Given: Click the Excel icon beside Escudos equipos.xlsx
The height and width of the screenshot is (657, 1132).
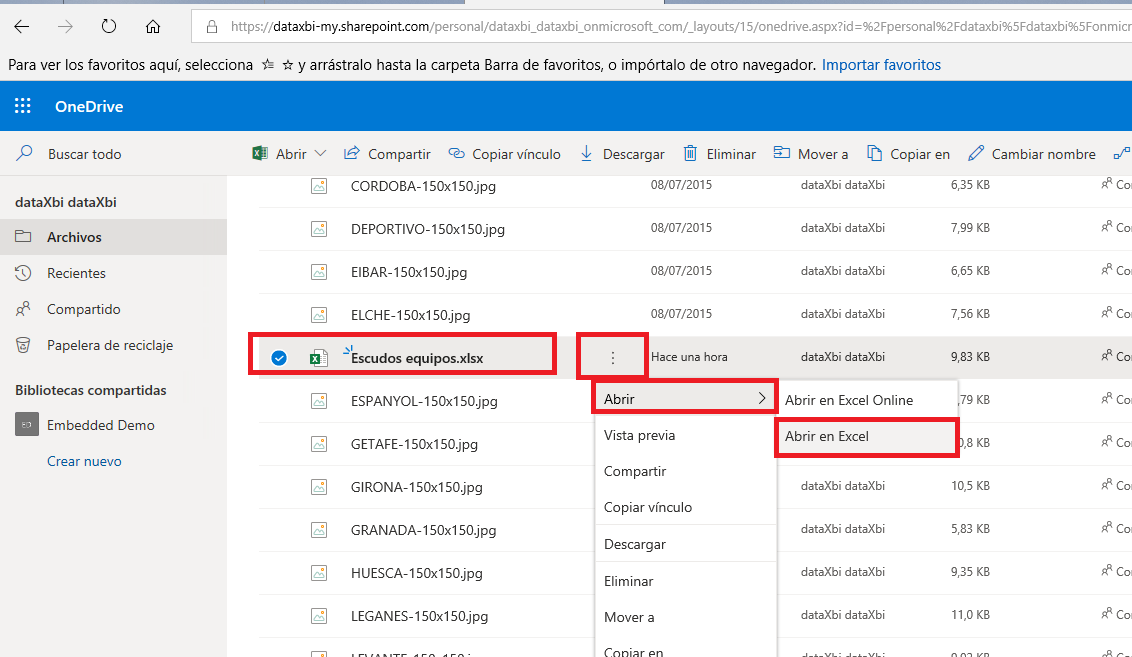Looking at the screenshot, I should [x=320, y=356].
